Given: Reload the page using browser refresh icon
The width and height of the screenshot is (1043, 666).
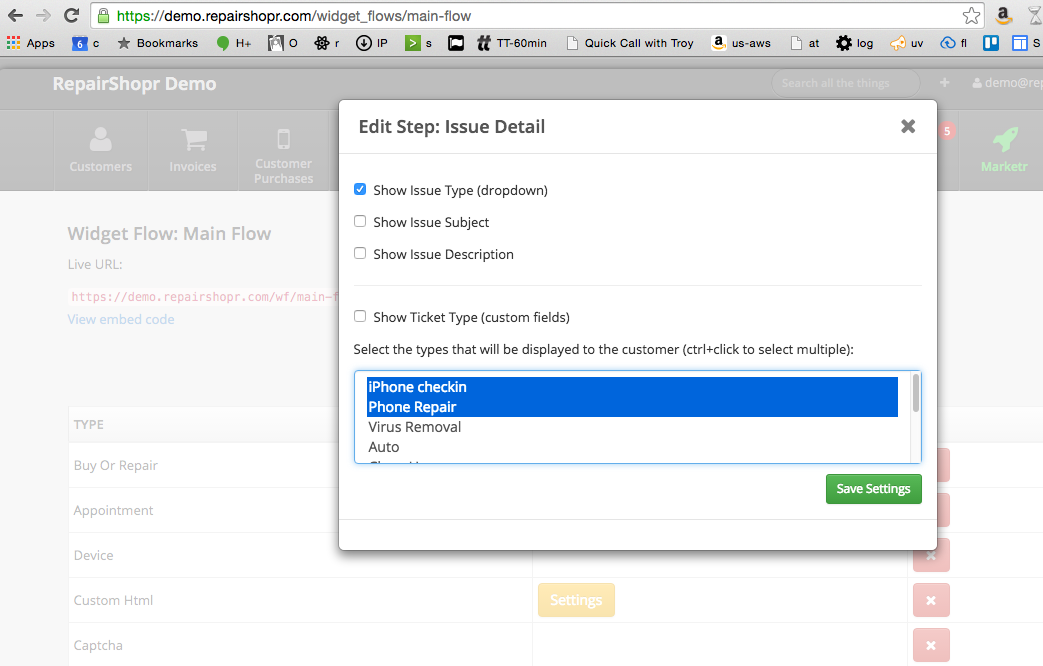Looking at the screenshot, I should (x=71, y=16).
